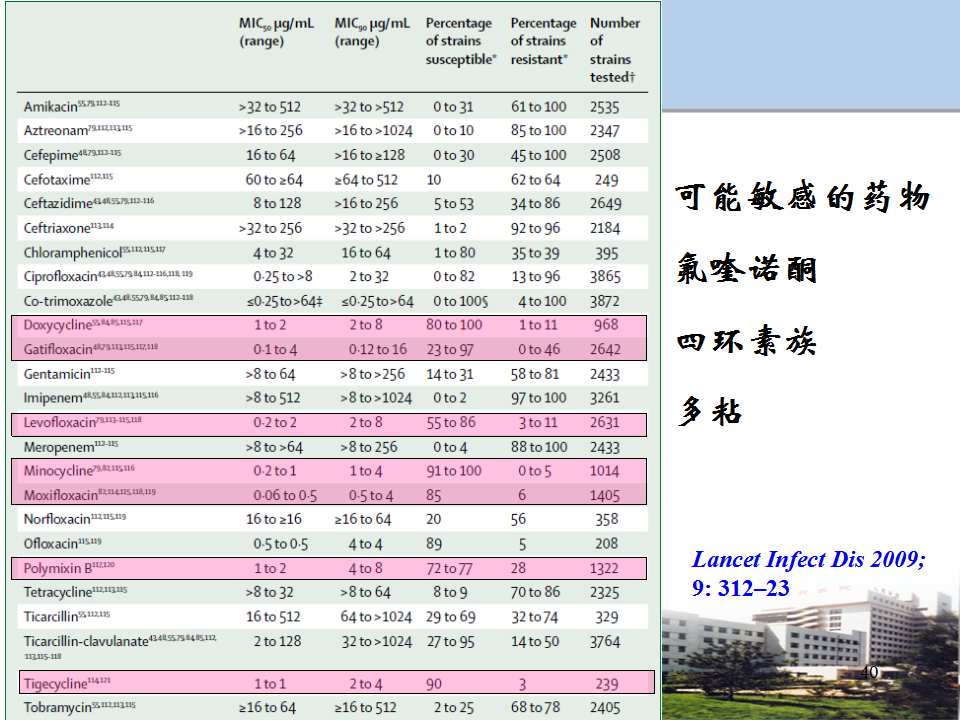Select the Ceftazidime row label
This screenshot has width=960, height=720.
point(58,204)
